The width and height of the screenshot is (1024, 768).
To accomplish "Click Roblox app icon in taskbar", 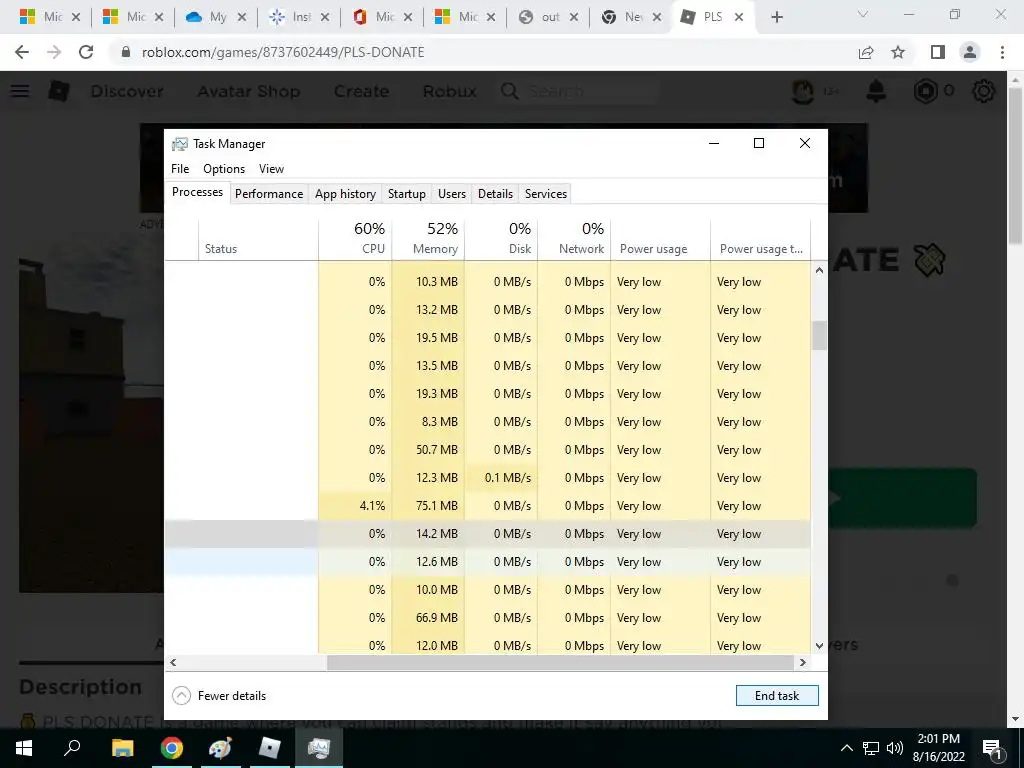I will [269, 748].
